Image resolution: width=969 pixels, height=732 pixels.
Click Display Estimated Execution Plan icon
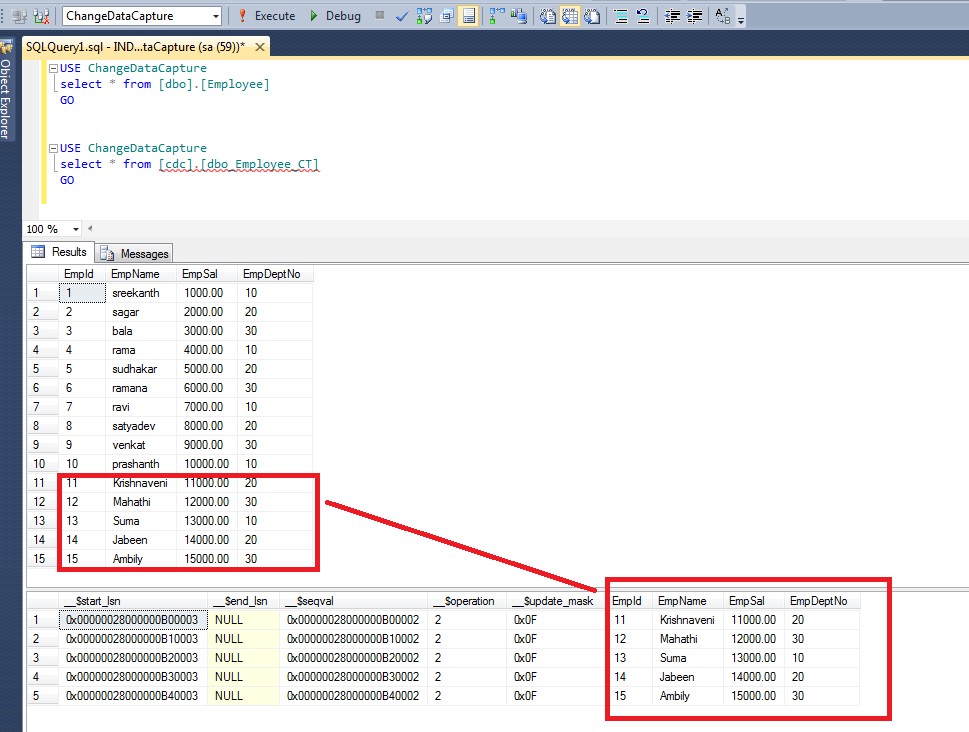pyautogui.click(x=424, y=16)
